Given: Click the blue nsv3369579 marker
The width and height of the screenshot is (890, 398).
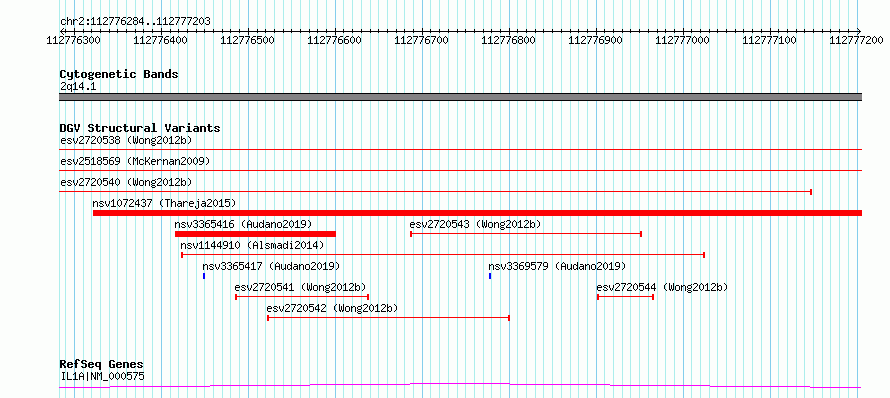Looking at the screenshot, I should (490, 276).
